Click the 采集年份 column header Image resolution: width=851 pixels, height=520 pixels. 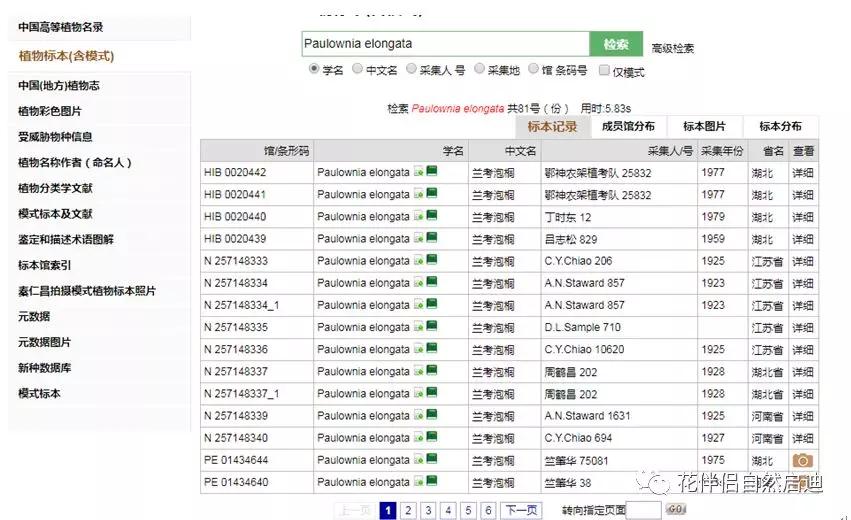tap(722, 151)
